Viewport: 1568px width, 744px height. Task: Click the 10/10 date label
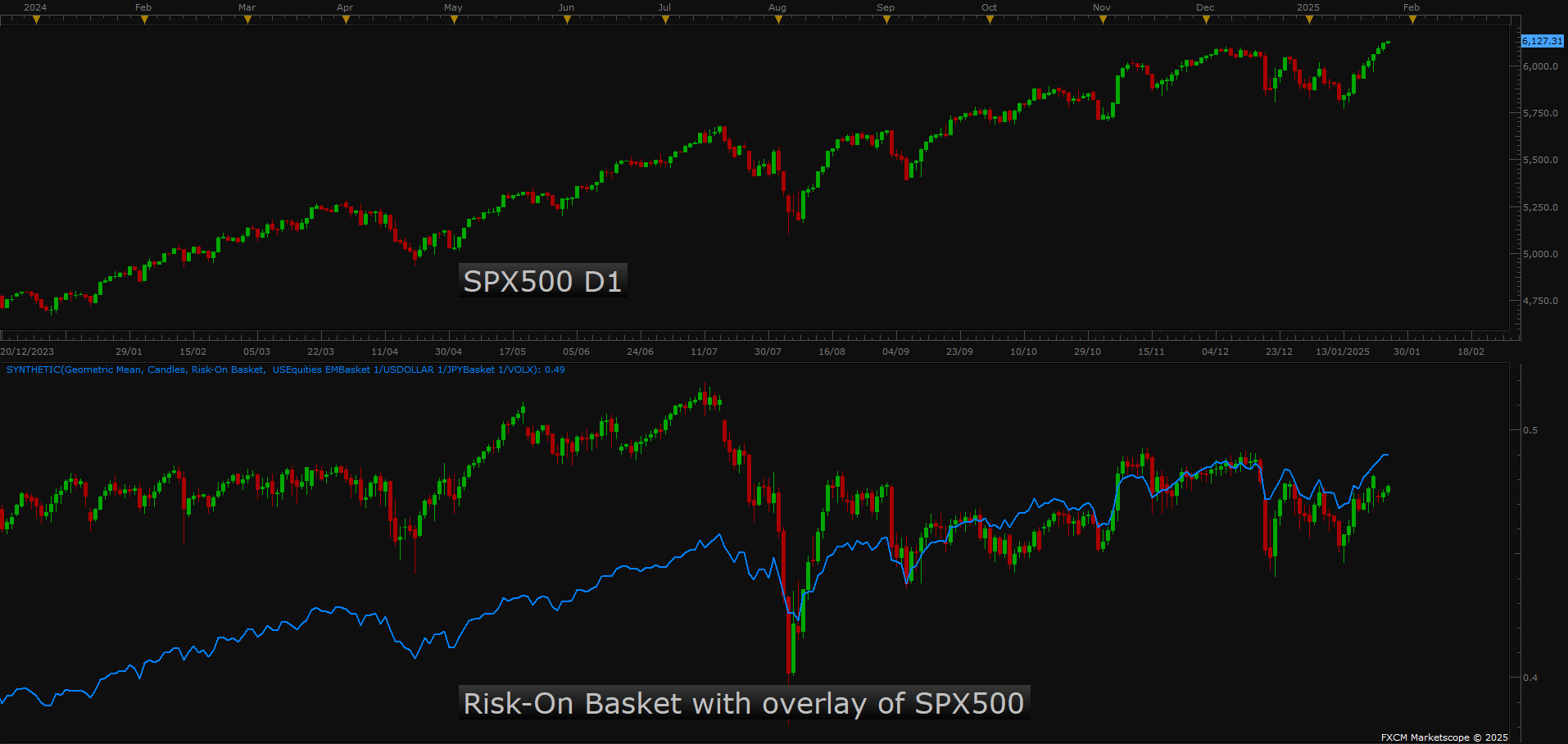[1023, 352]
